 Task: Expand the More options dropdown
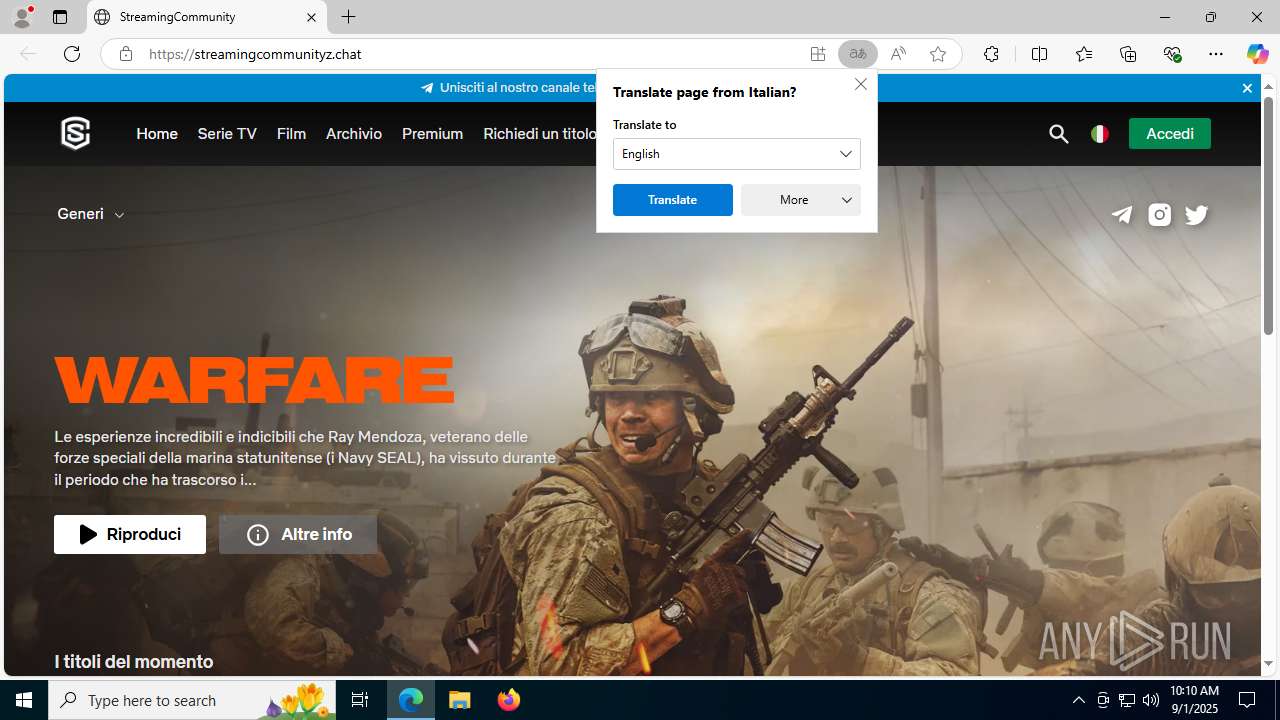pos(801,200)
